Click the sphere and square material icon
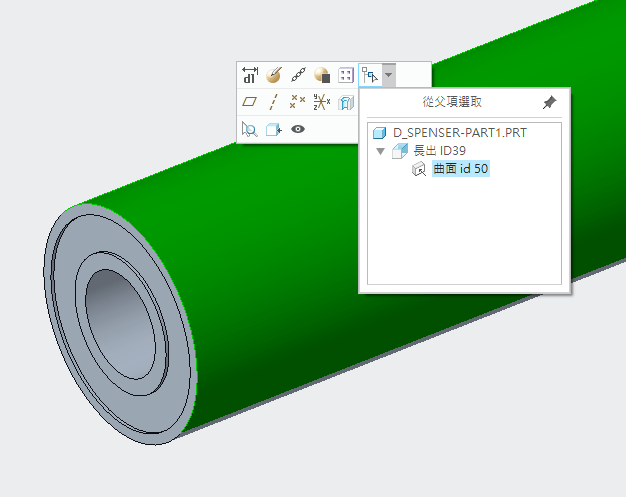The image size is (626, 497). tap(322, 75)
